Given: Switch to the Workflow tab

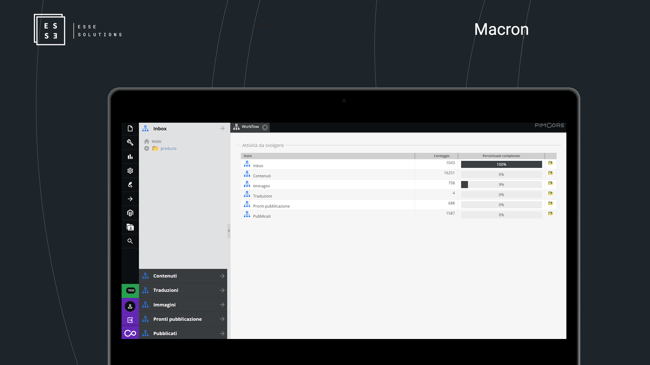Looking at the screenshot, I should coord(250,127).
